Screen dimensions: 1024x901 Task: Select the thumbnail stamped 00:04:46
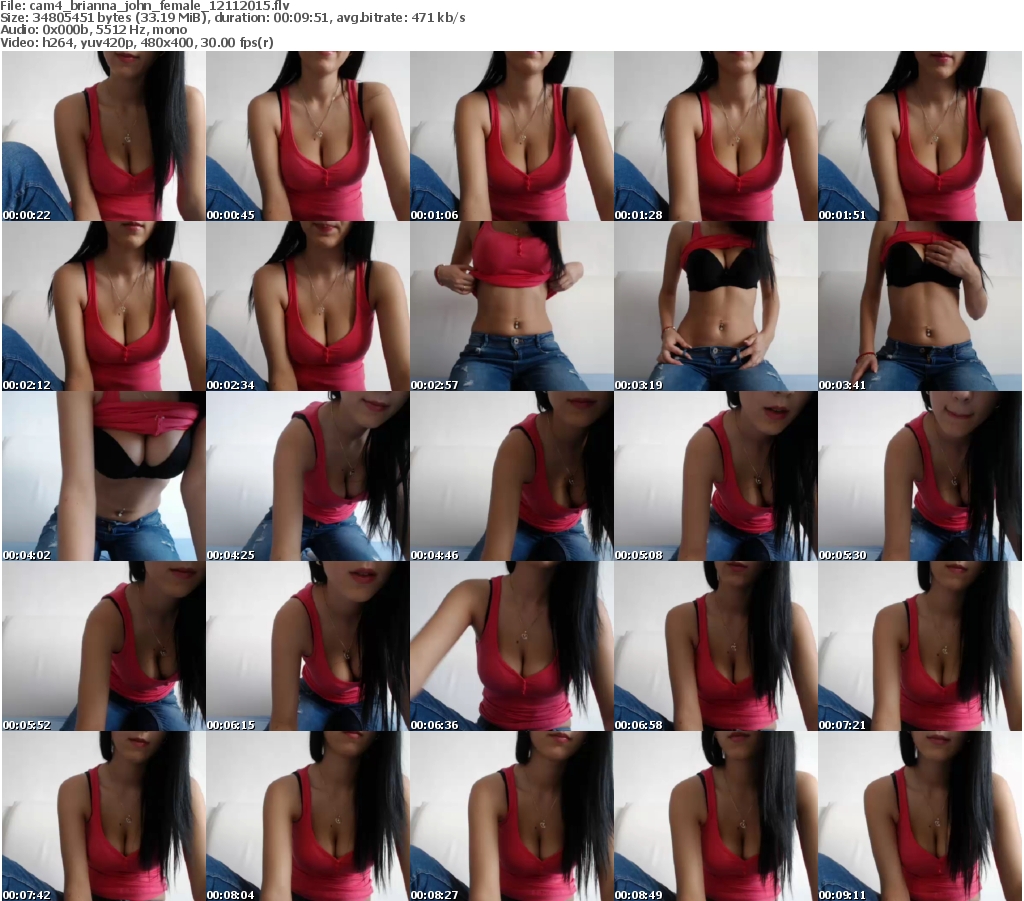coord(511,476)
